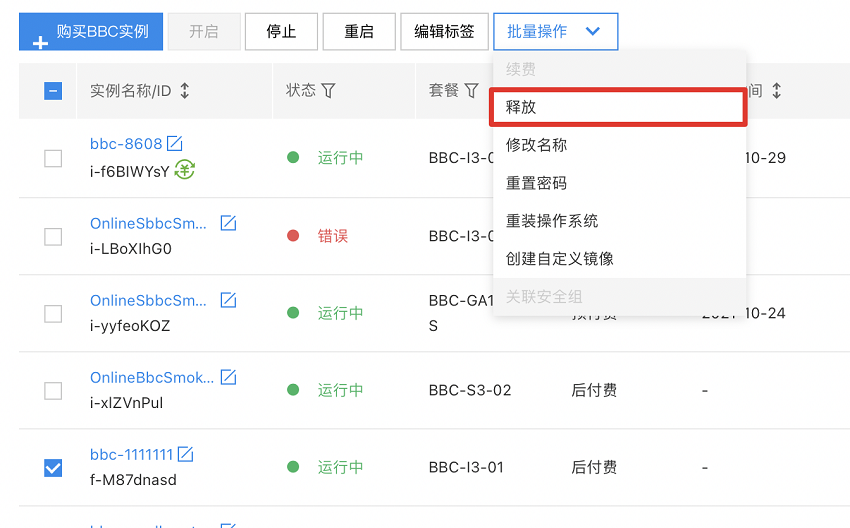Uncheck the bbc-1111111 row checkbox
The image size is (850, 528).
pyautogui.click(x=53, y=467)
